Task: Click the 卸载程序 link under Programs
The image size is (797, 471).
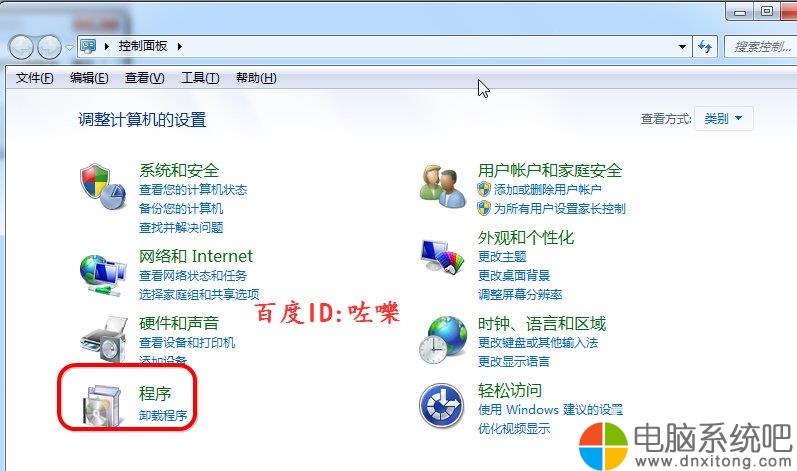Action: (163, 416)
